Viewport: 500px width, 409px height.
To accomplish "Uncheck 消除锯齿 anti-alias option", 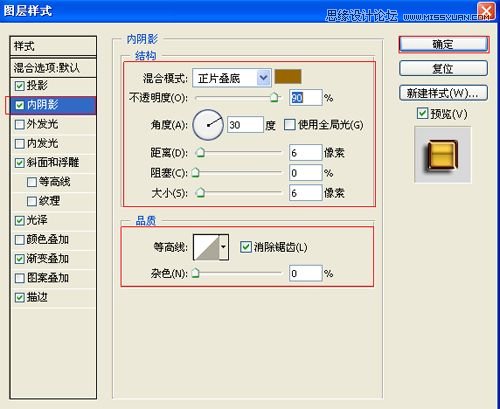I will pos(246,247).
